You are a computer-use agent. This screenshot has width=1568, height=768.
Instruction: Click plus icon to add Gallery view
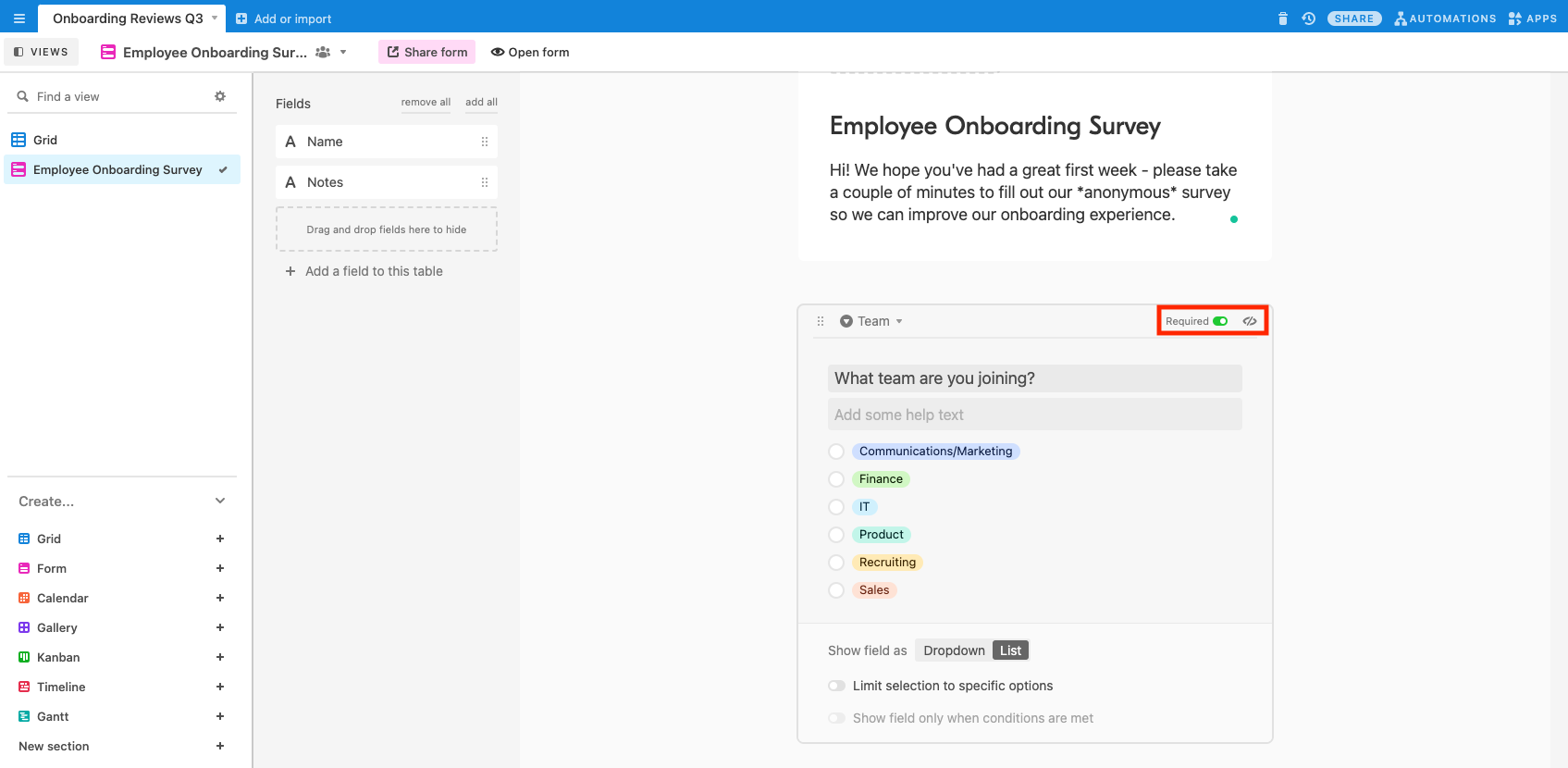pos(220,627)
